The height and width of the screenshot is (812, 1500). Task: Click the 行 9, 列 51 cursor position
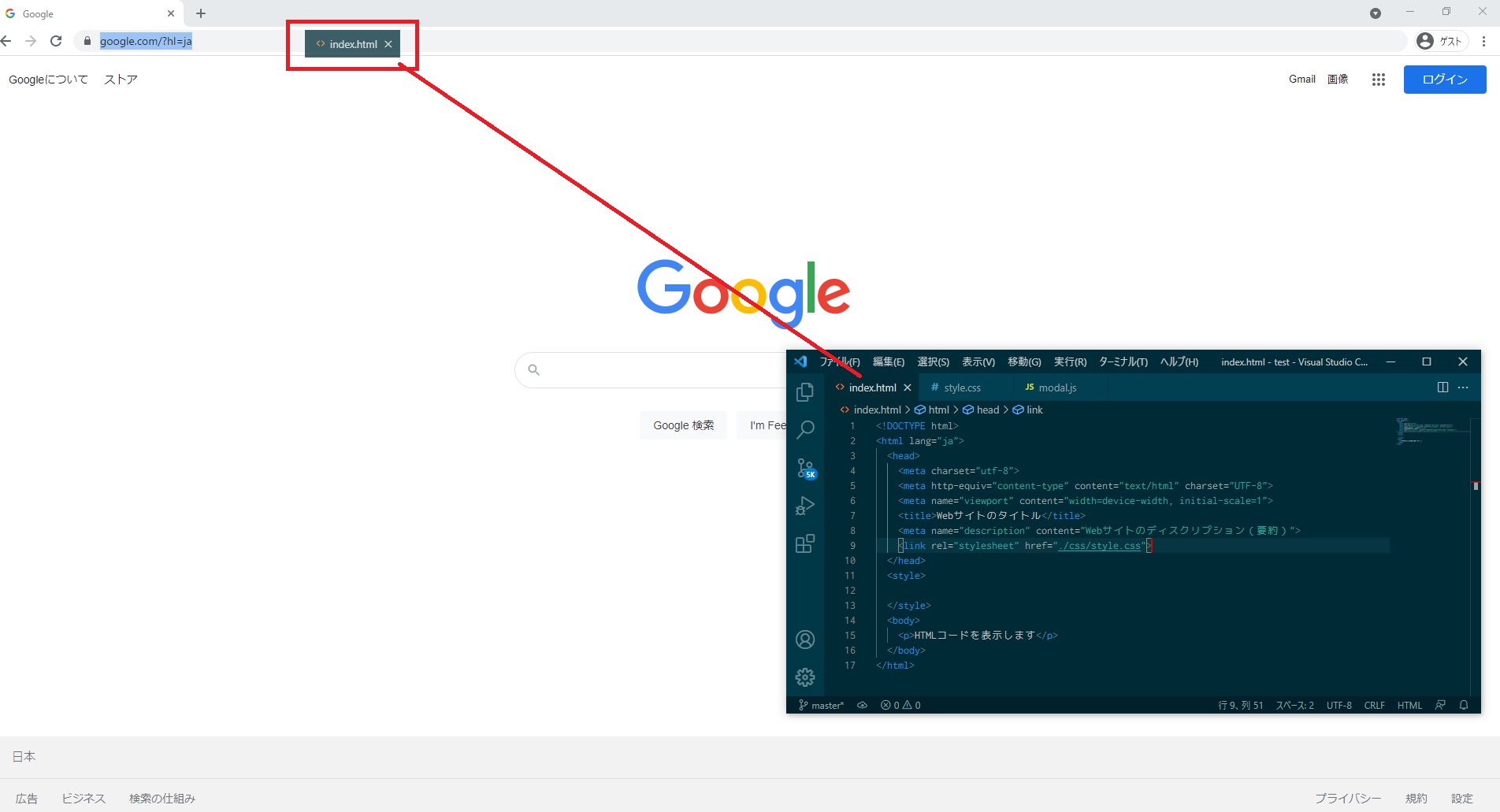pyautogui.click(x=1241, y=706)
